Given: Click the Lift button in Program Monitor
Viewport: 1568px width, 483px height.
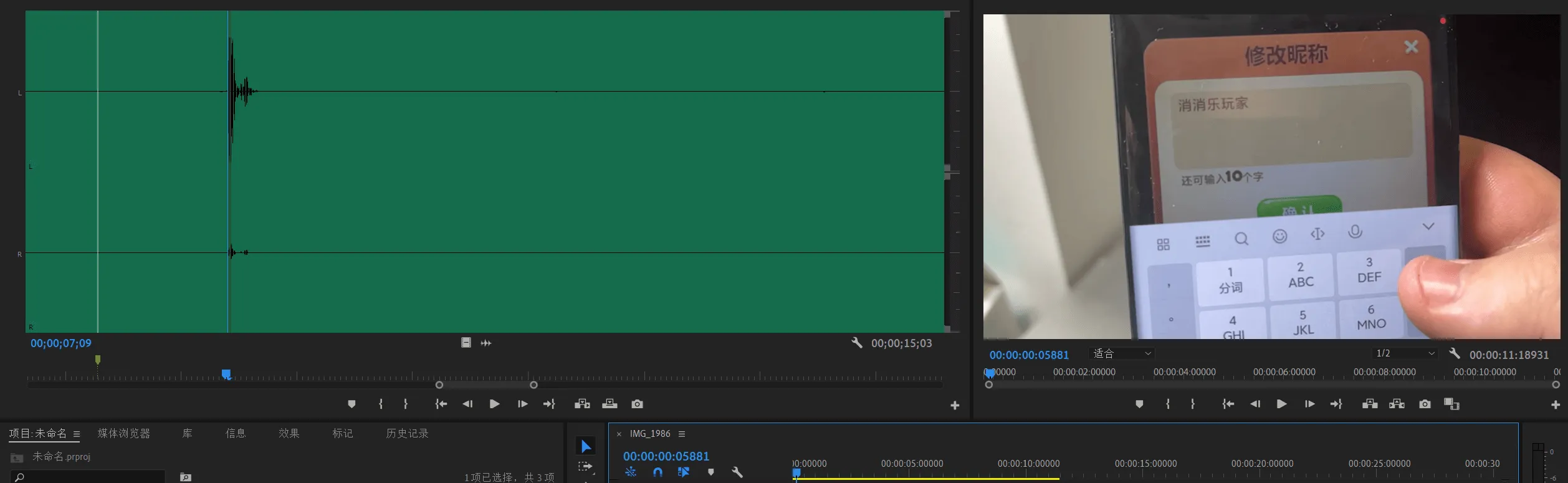Looking at the screenshot, I should click(x=1370, y=404).
